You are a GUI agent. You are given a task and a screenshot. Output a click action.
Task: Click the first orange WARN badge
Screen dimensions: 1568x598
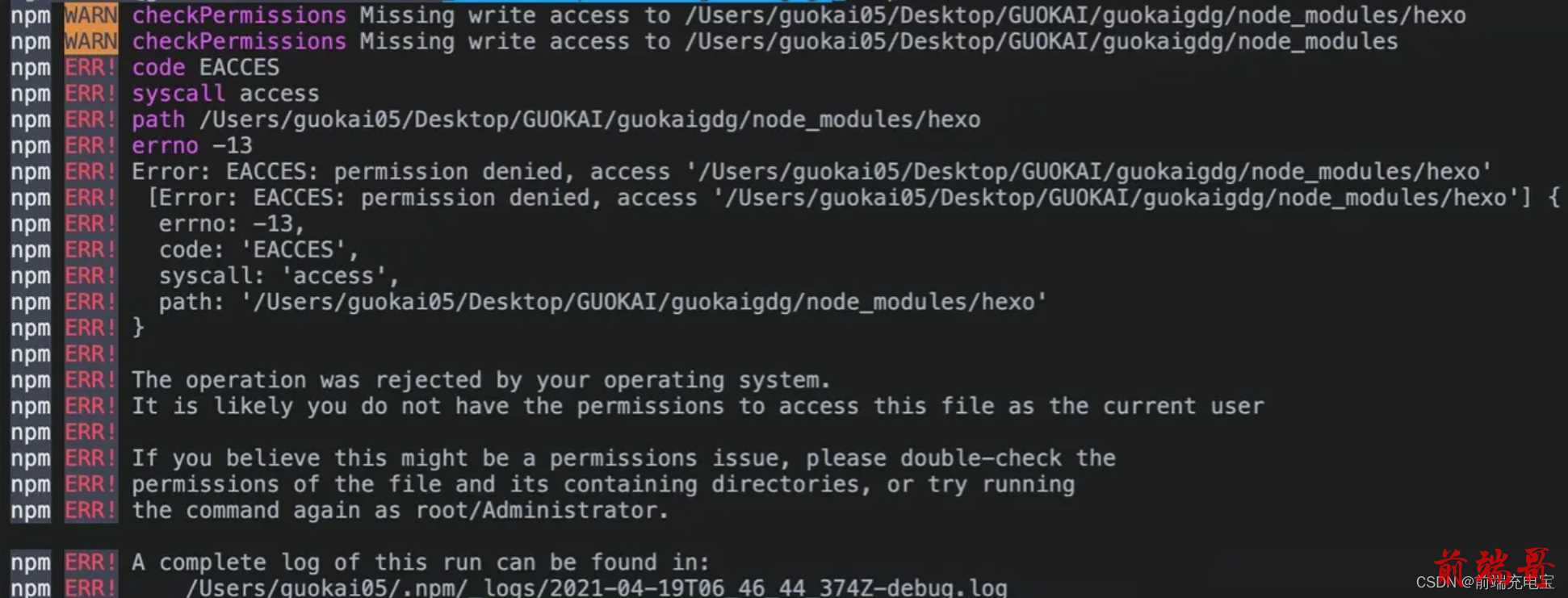91,15
